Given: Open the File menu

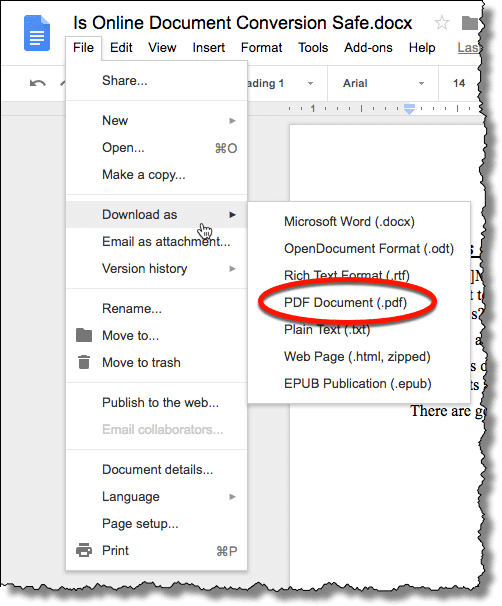Looking at the screenshot, I should 83,48.
